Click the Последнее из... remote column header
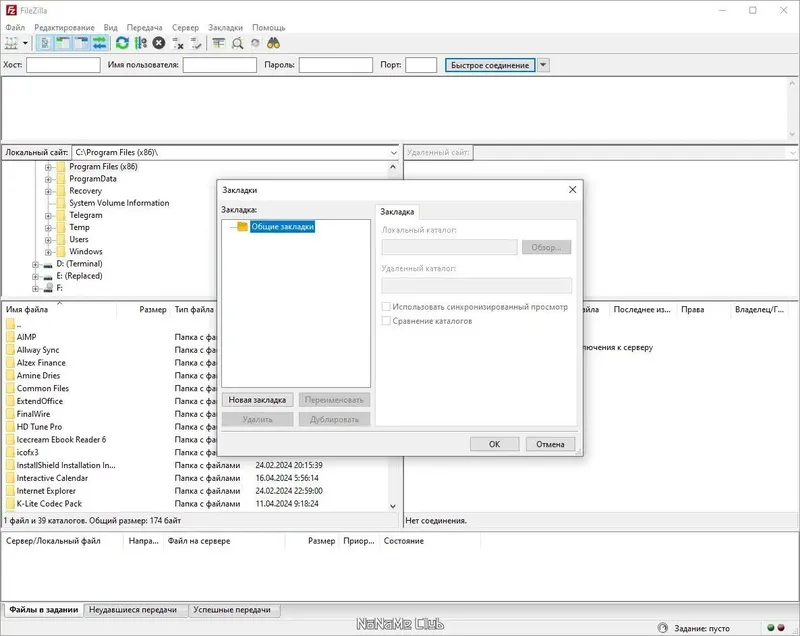 click(642, 310)
